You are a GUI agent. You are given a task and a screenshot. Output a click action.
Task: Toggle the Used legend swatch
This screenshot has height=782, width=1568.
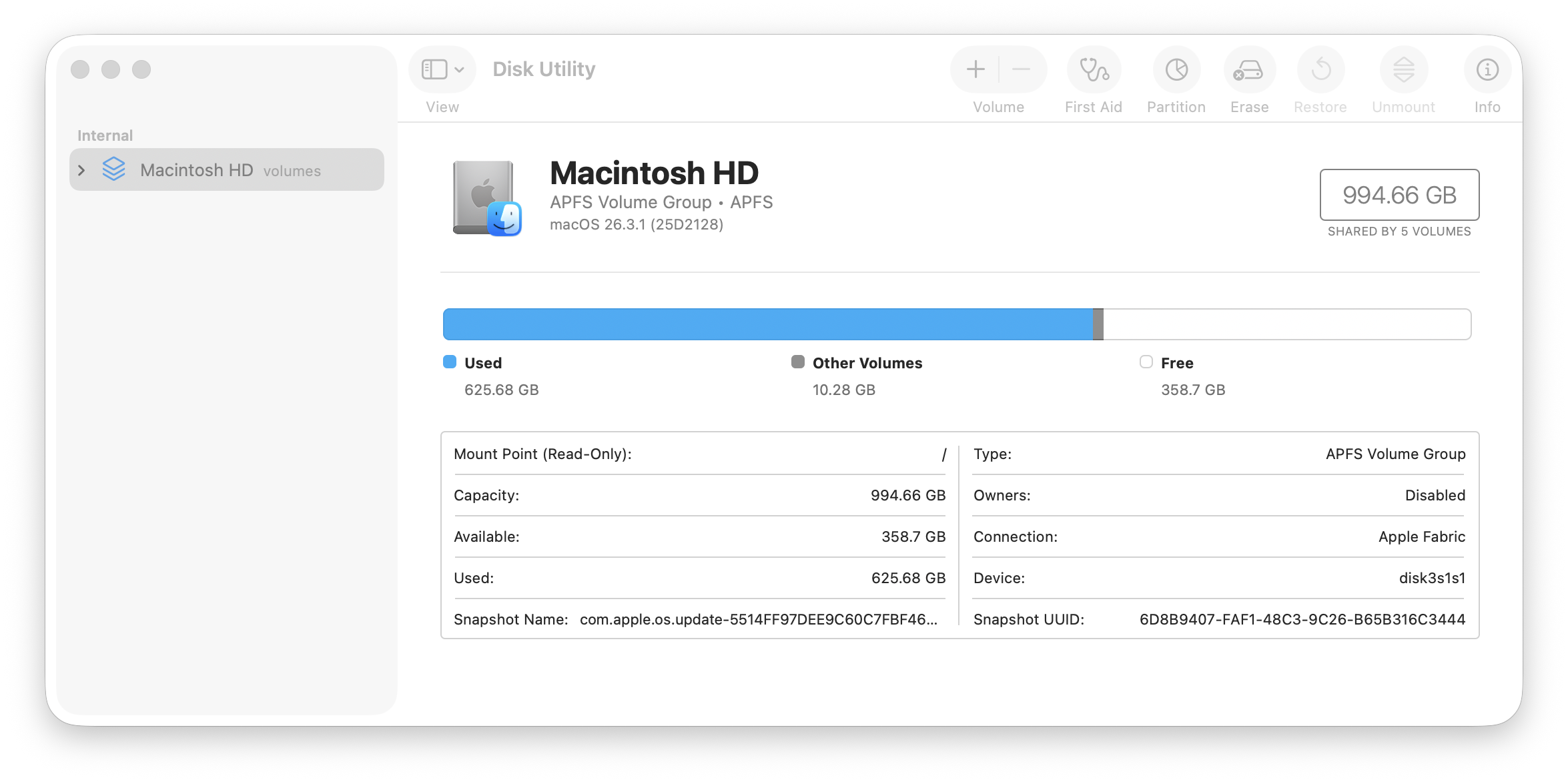pos(448,362)
